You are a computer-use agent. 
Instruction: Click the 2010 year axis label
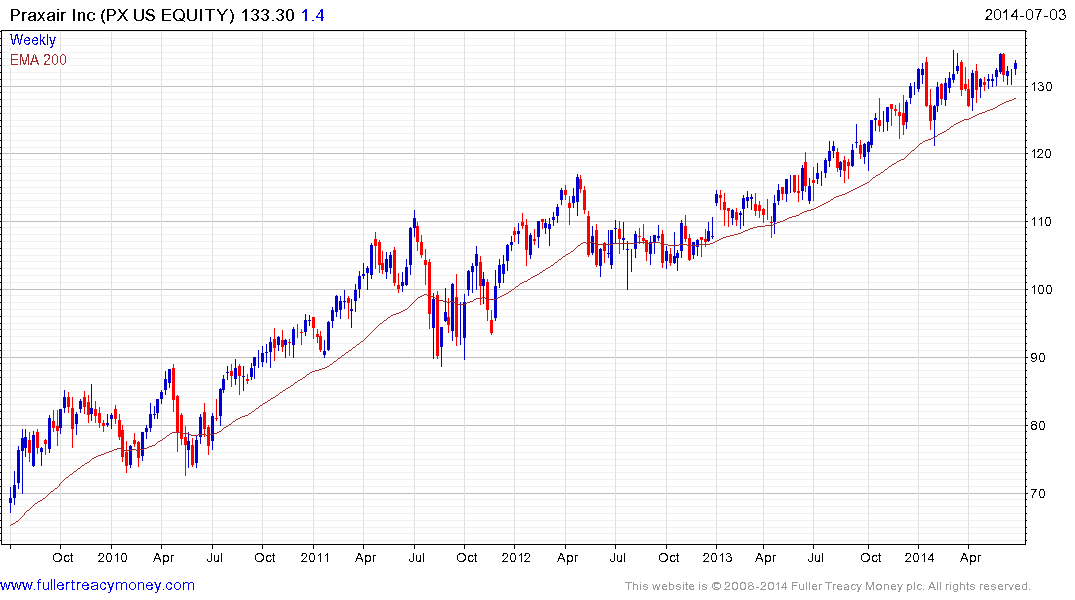click(112, 557)
